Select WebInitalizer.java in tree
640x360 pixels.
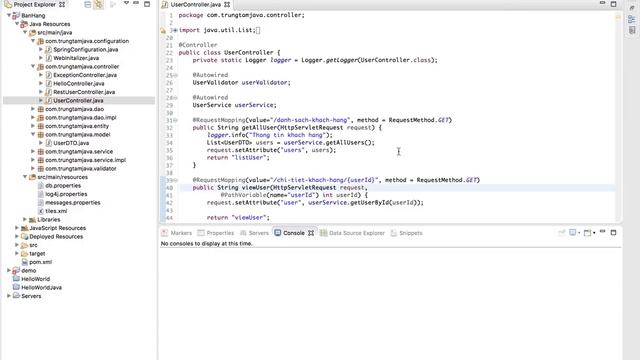coord(76,58)
